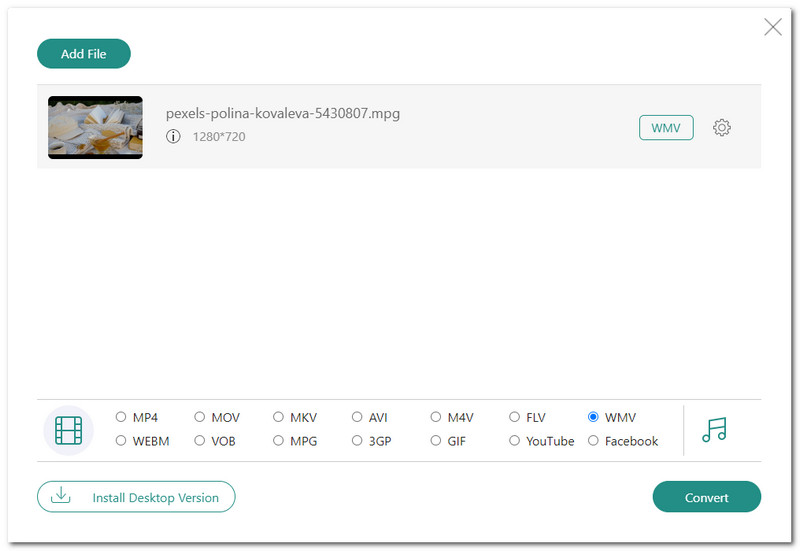Screen dimensions: 800x551
Task: Select the MKV radio option
Action: [x=279, y=417]
